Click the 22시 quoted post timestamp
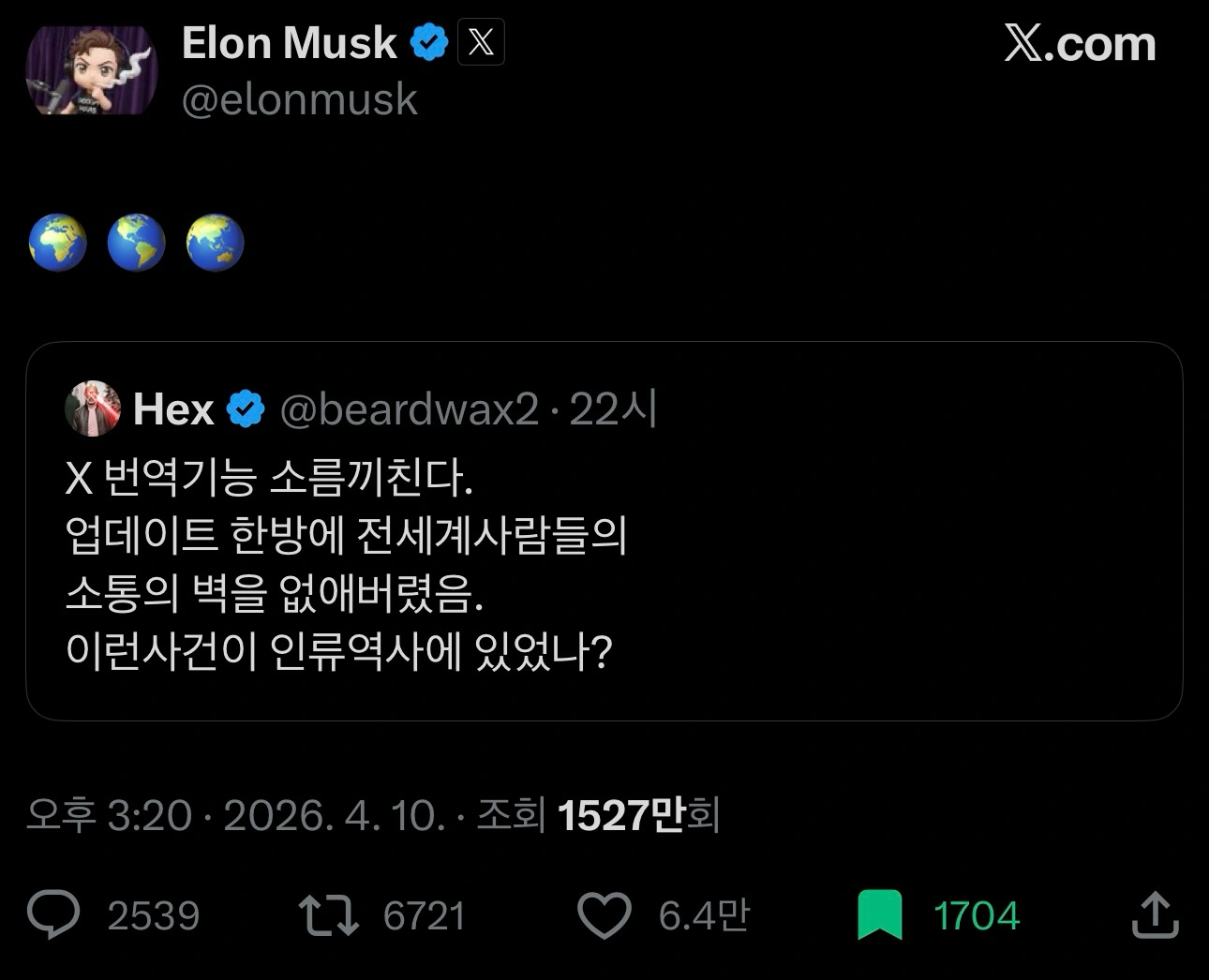The width and height of the screenshot is (1209, 980). coord(614,409)
